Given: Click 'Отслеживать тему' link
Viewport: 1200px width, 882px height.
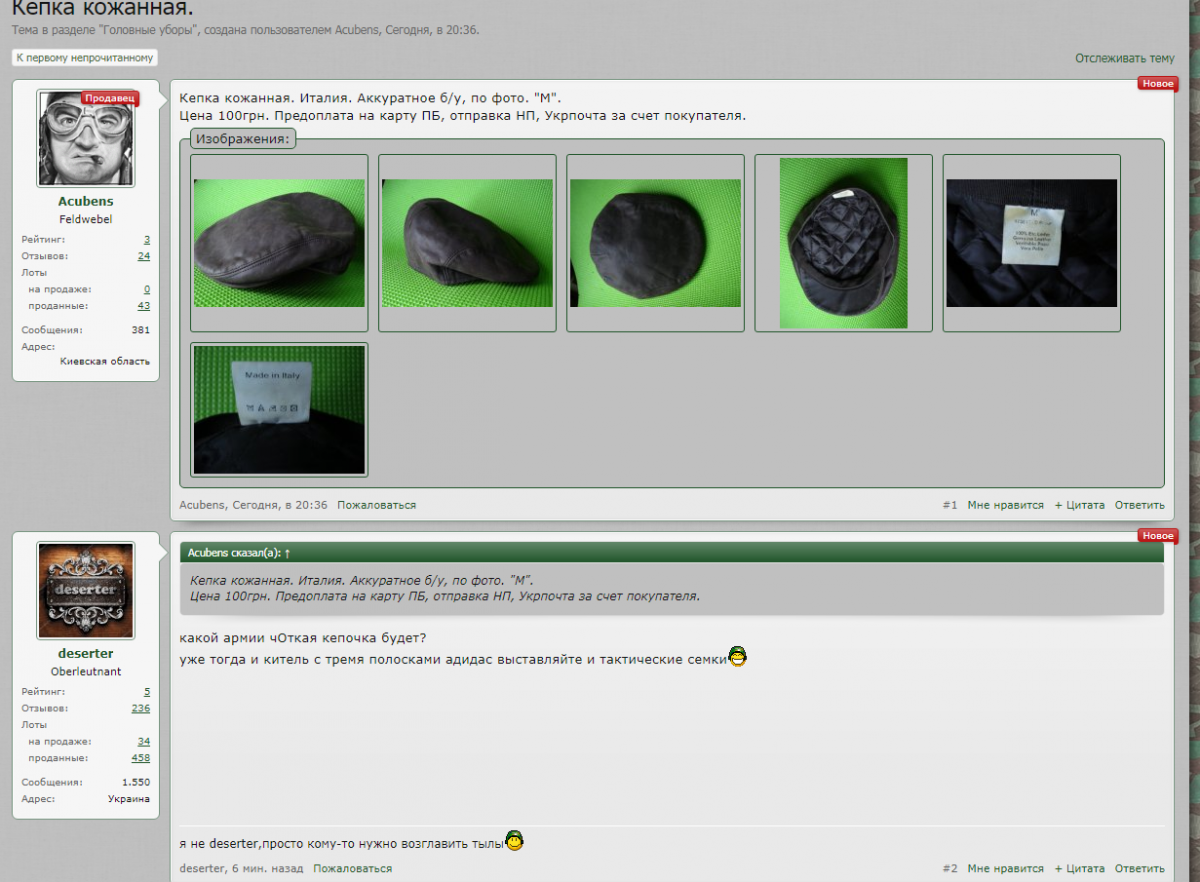Looking at the screenshot, I should (1125, 59).
